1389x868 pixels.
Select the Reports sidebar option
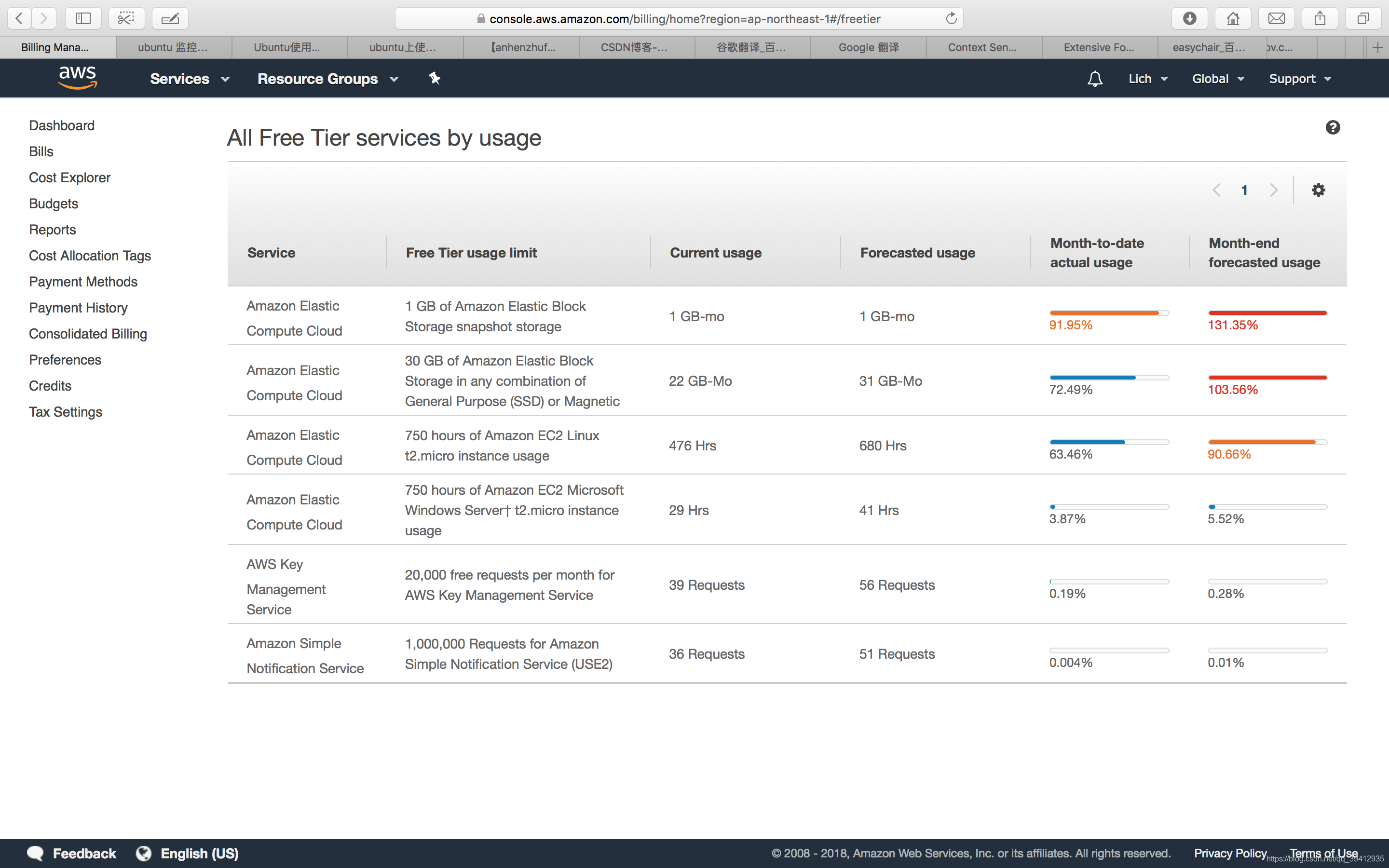point(52,229)
